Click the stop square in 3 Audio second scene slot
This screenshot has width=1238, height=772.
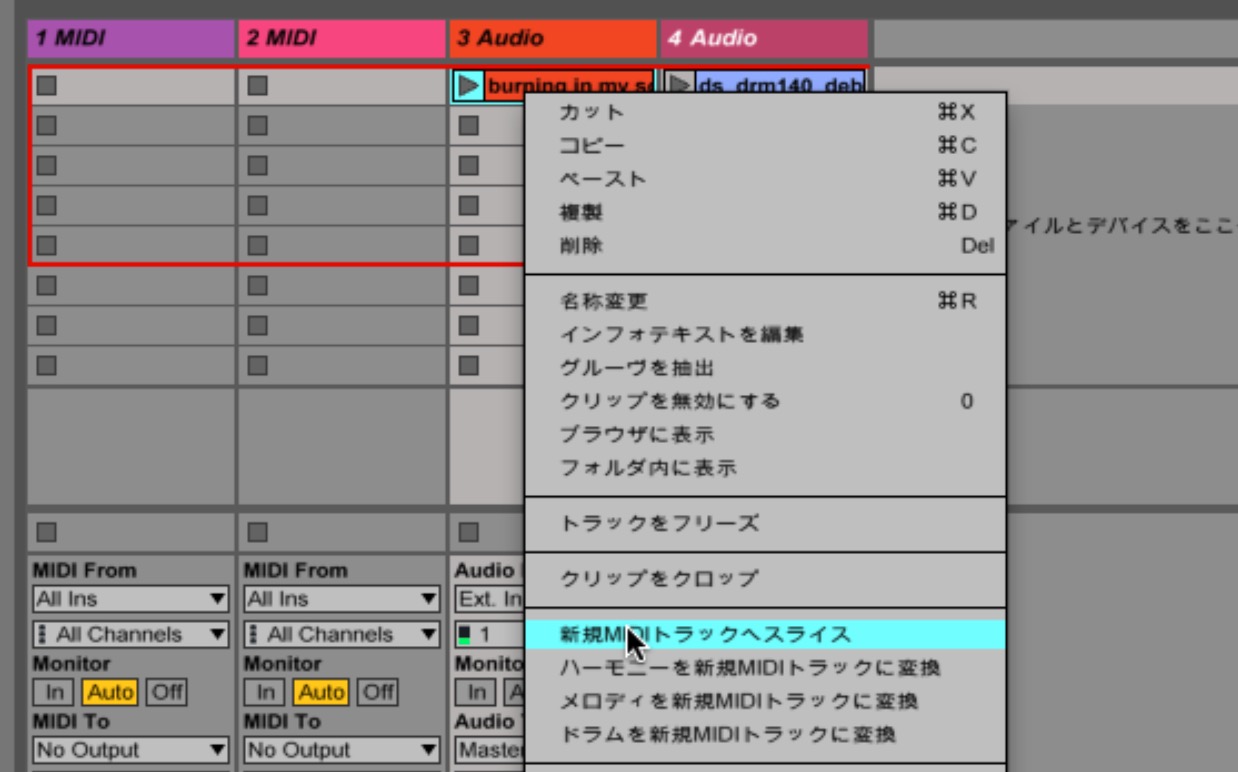tap(469, 126)
